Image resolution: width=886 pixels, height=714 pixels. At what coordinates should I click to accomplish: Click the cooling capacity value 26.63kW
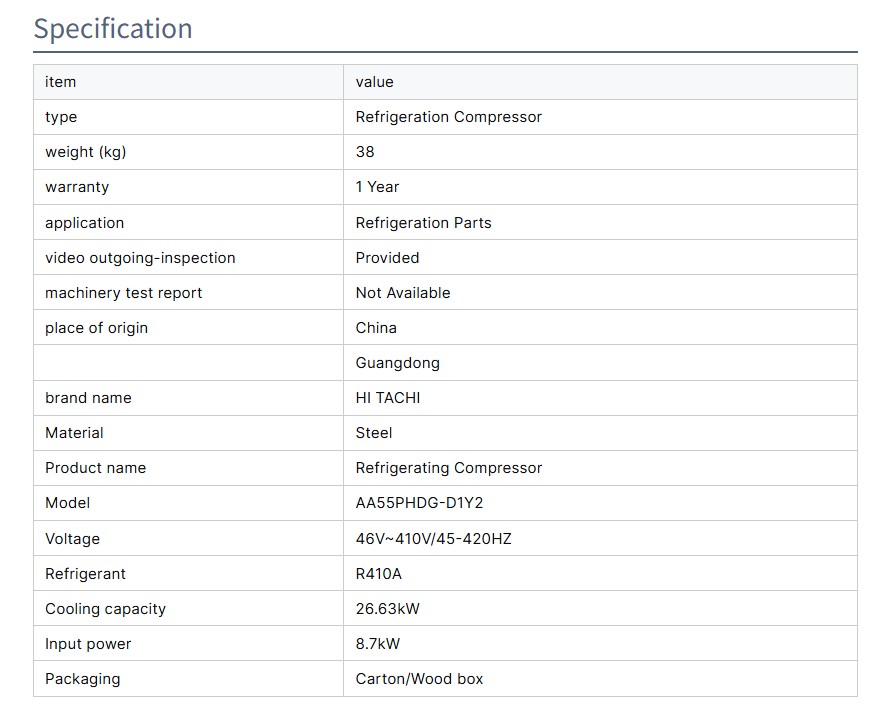[x=388, y=609]
